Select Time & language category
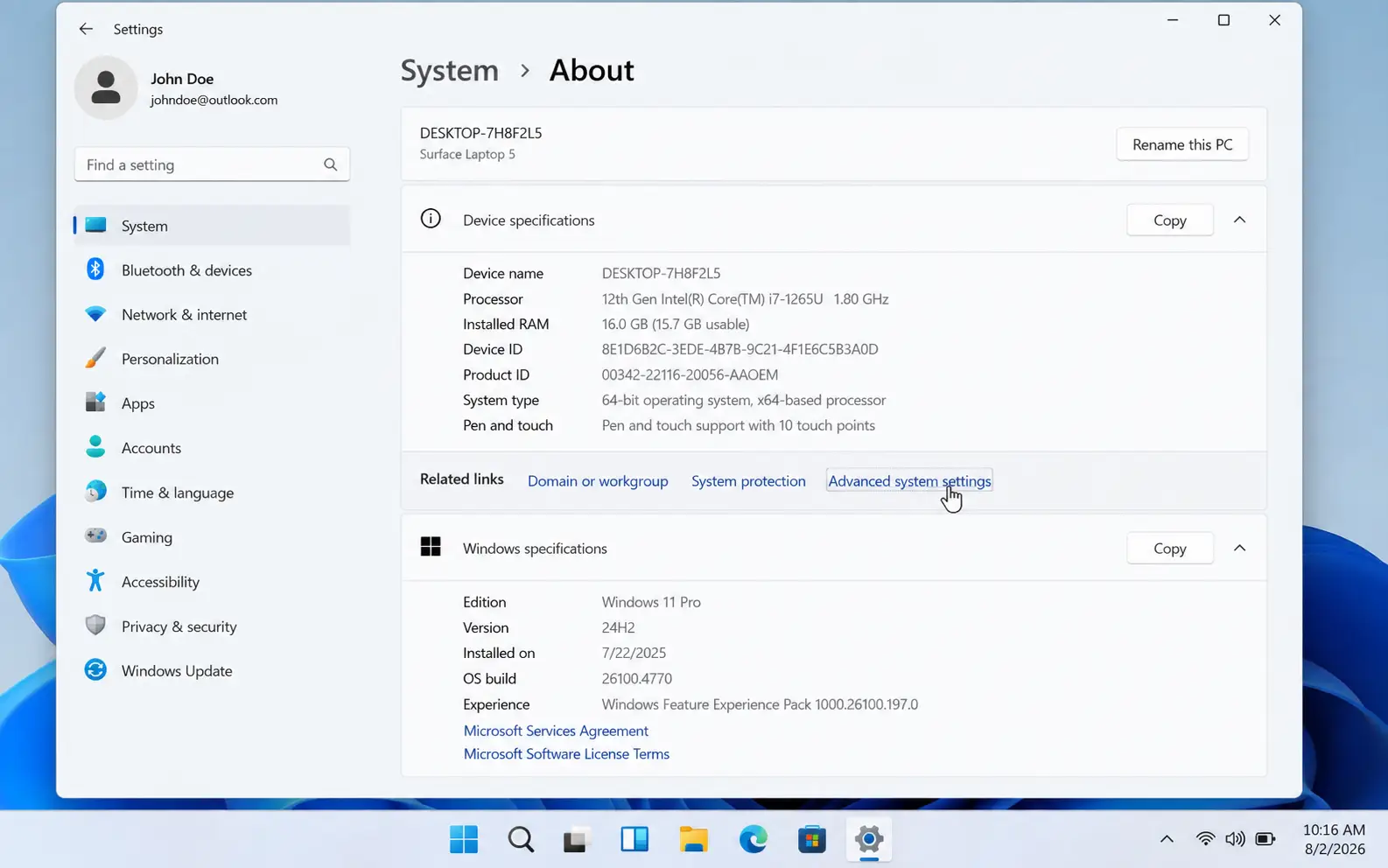The image size is (1388, 868). tap(212, 492)
